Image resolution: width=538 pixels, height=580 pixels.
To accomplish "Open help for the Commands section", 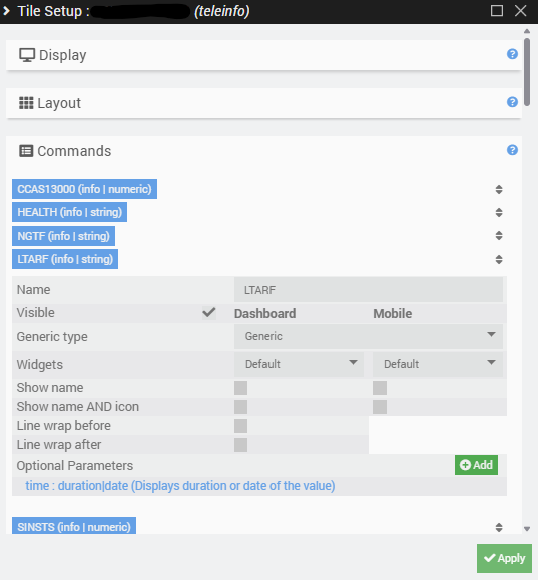I will 512,150.
